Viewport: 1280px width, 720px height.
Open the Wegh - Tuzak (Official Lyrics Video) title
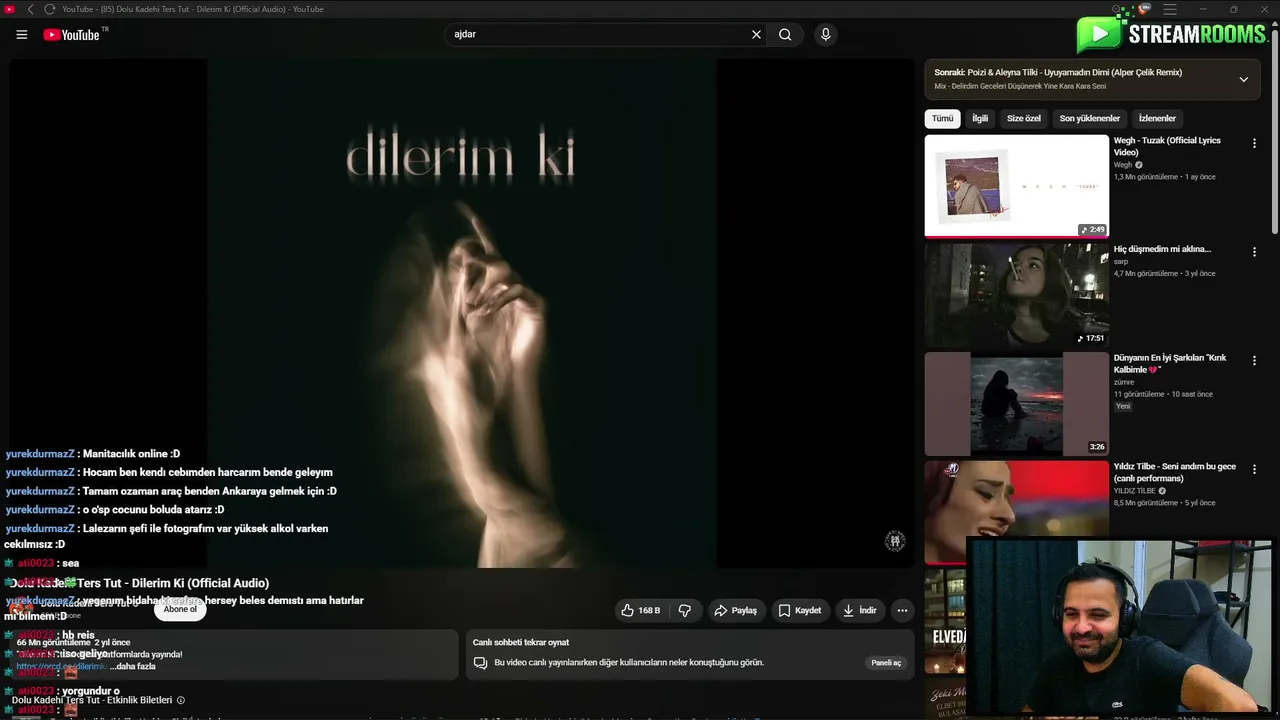[1167, 146]
